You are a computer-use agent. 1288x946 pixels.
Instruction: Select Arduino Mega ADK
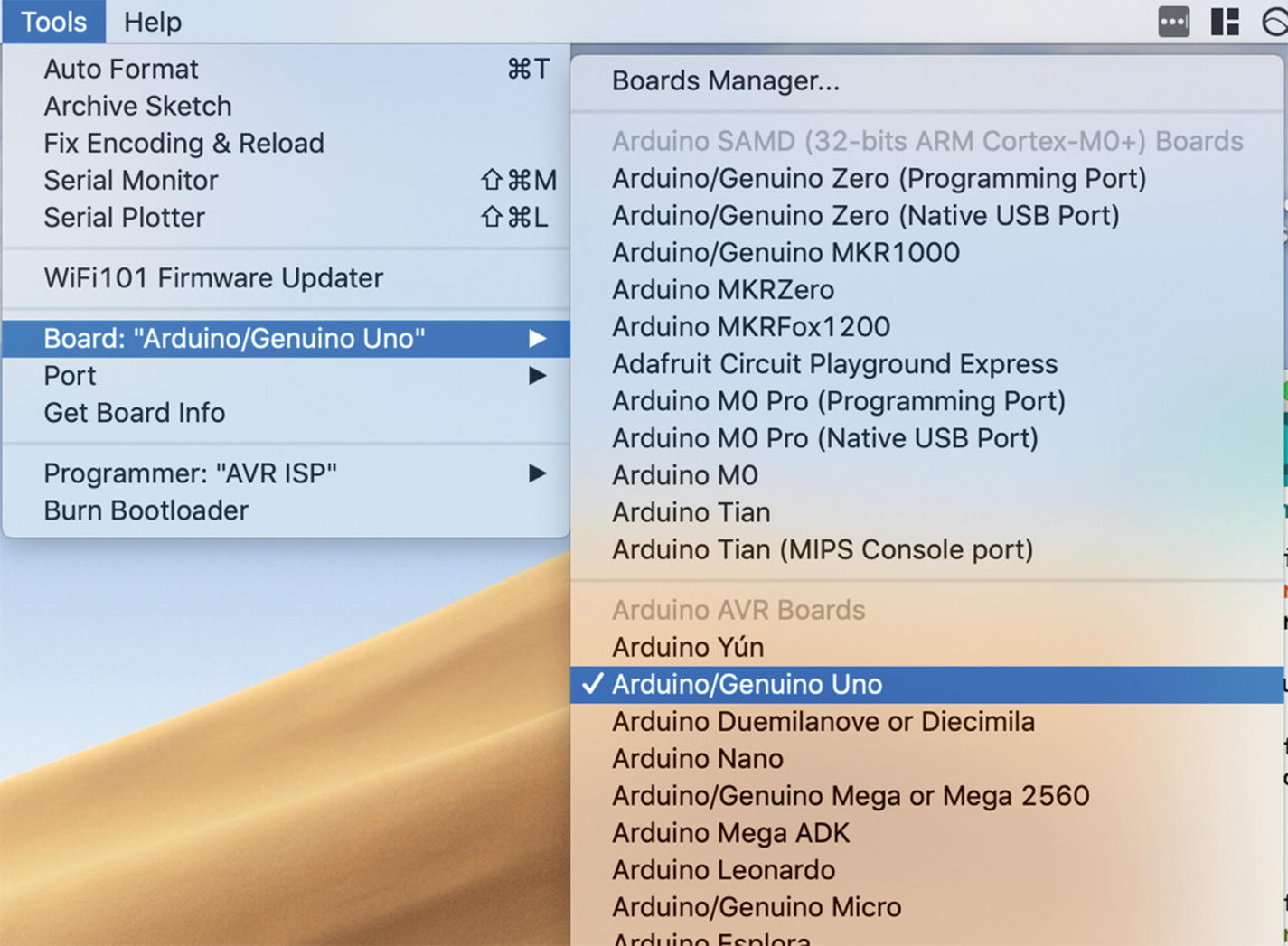(x=927, y=832)
